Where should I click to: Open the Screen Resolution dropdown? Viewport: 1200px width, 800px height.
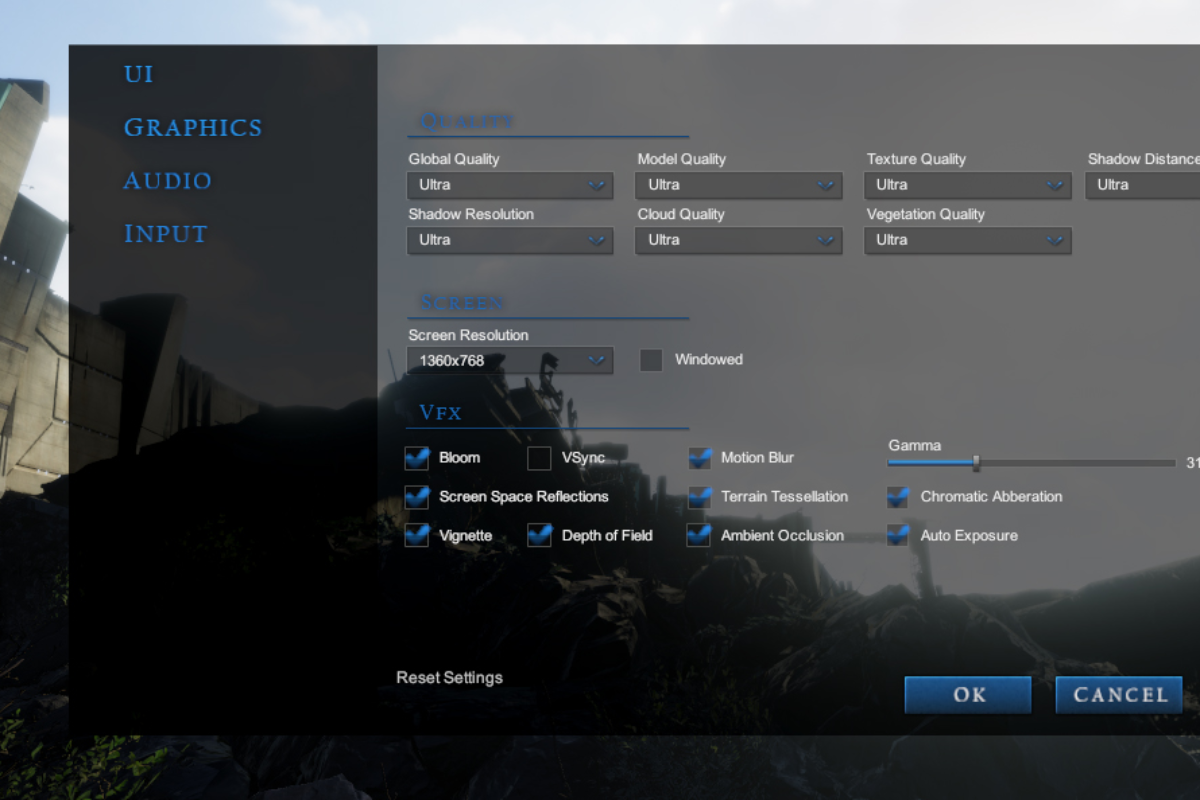coord(509,361)
